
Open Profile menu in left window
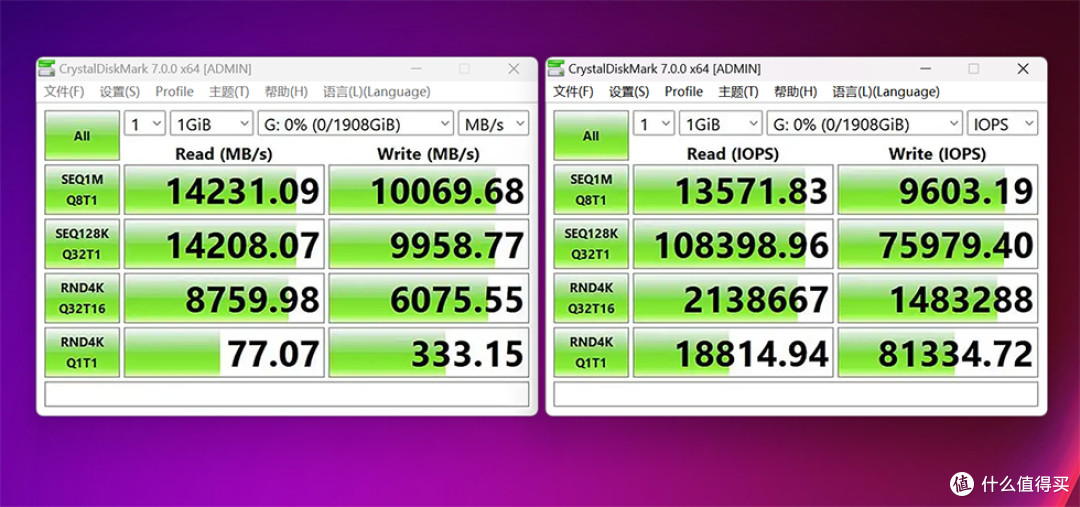(174, 92)
